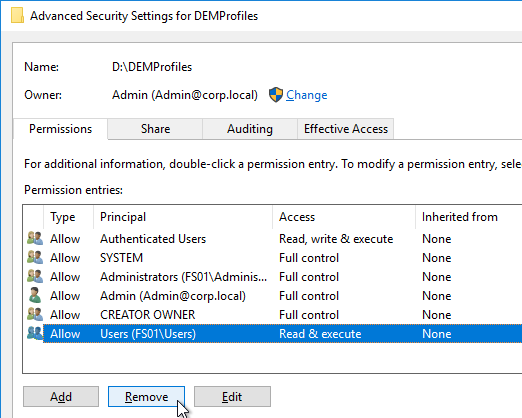Click the UAC shield icon beside Change

click(276, 95)
